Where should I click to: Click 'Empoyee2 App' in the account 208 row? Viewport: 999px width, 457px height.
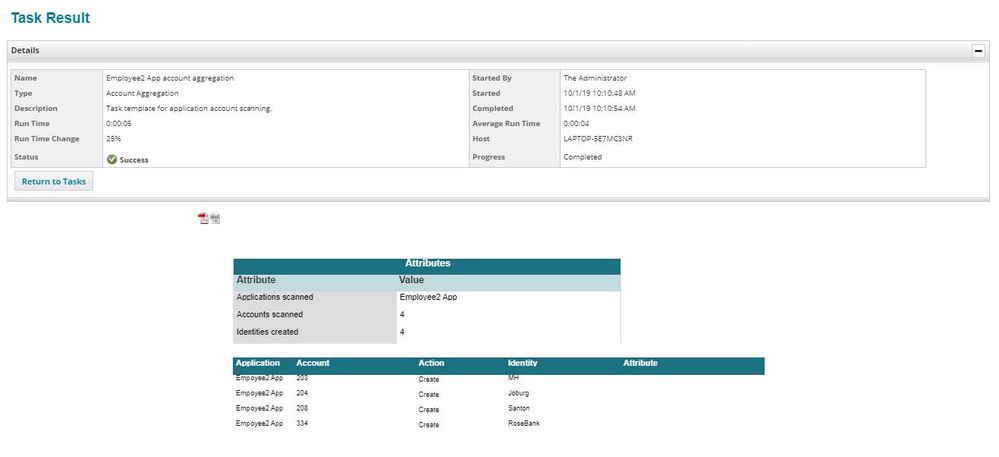(x=259, y=409)
